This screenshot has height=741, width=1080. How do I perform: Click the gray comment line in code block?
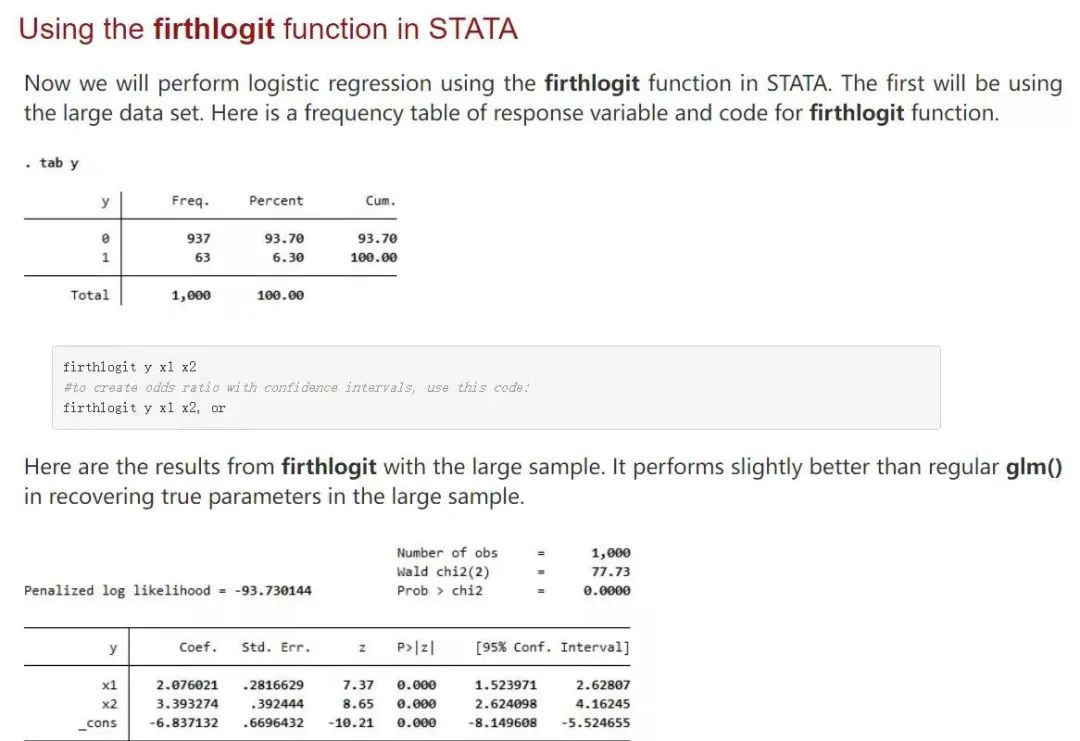pos(297,388)
